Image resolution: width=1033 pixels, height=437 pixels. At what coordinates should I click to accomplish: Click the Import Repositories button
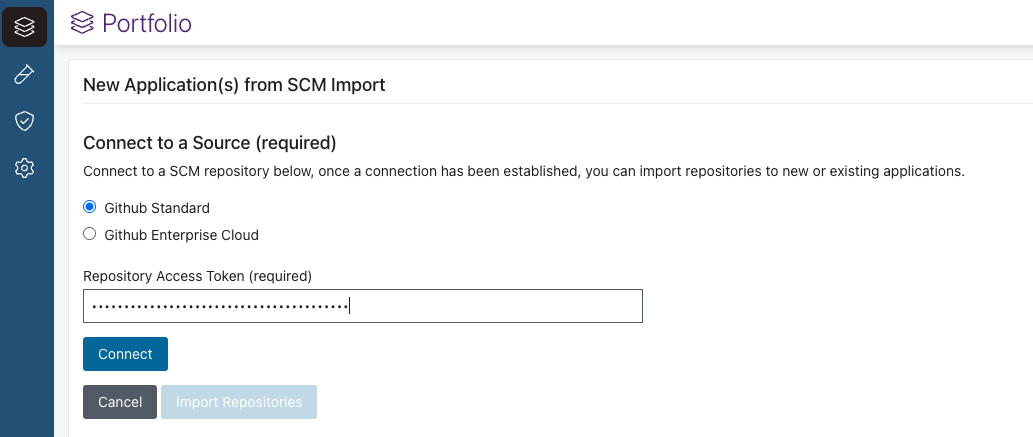click(x=239, y=402)
